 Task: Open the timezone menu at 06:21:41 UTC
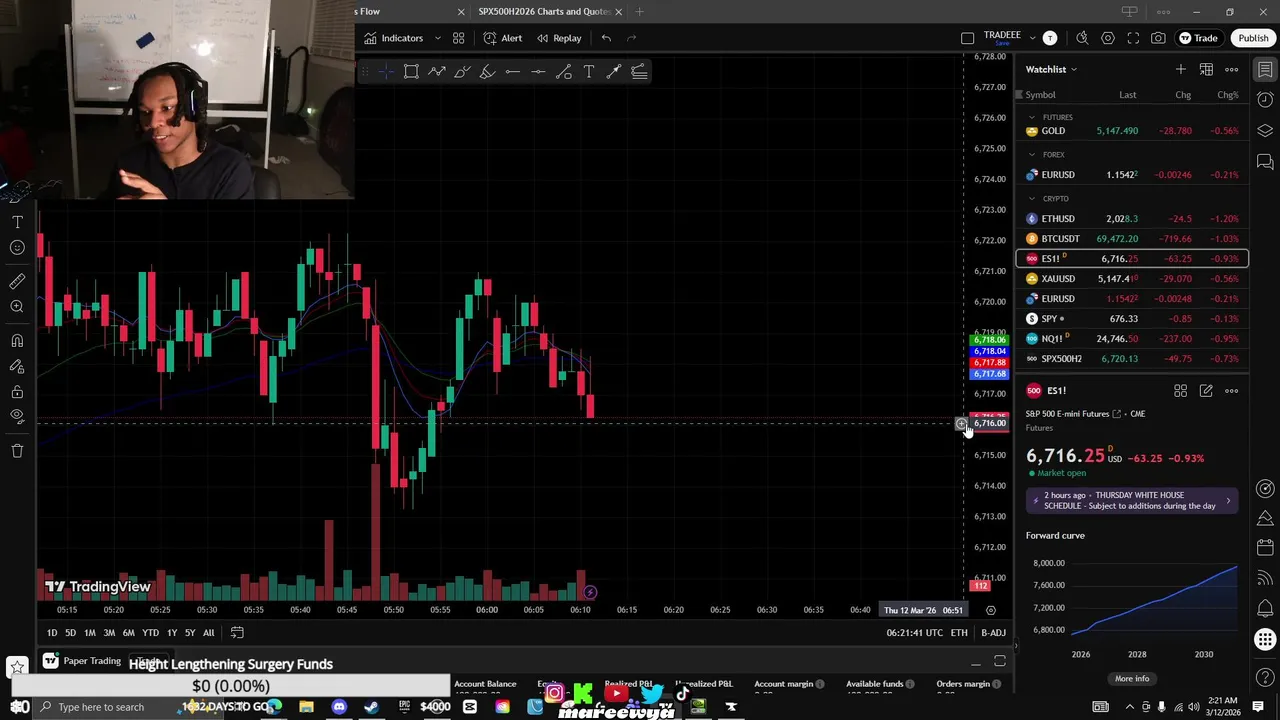coord(914,633)
